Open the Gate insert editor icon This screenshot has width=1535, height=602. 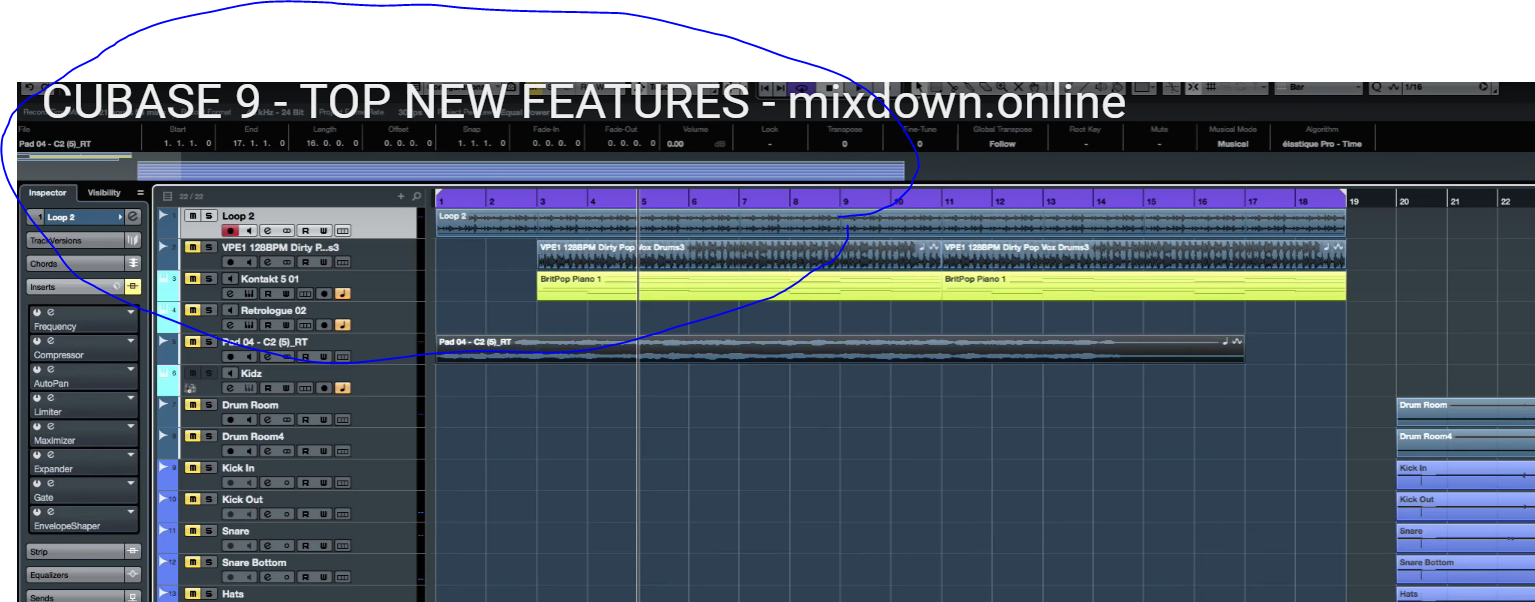point(51,484)
